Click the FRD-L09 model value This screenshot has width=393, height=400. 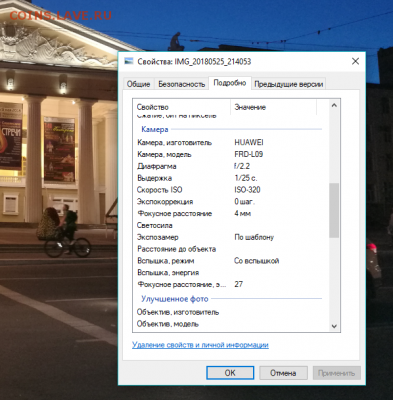(248, 154)
